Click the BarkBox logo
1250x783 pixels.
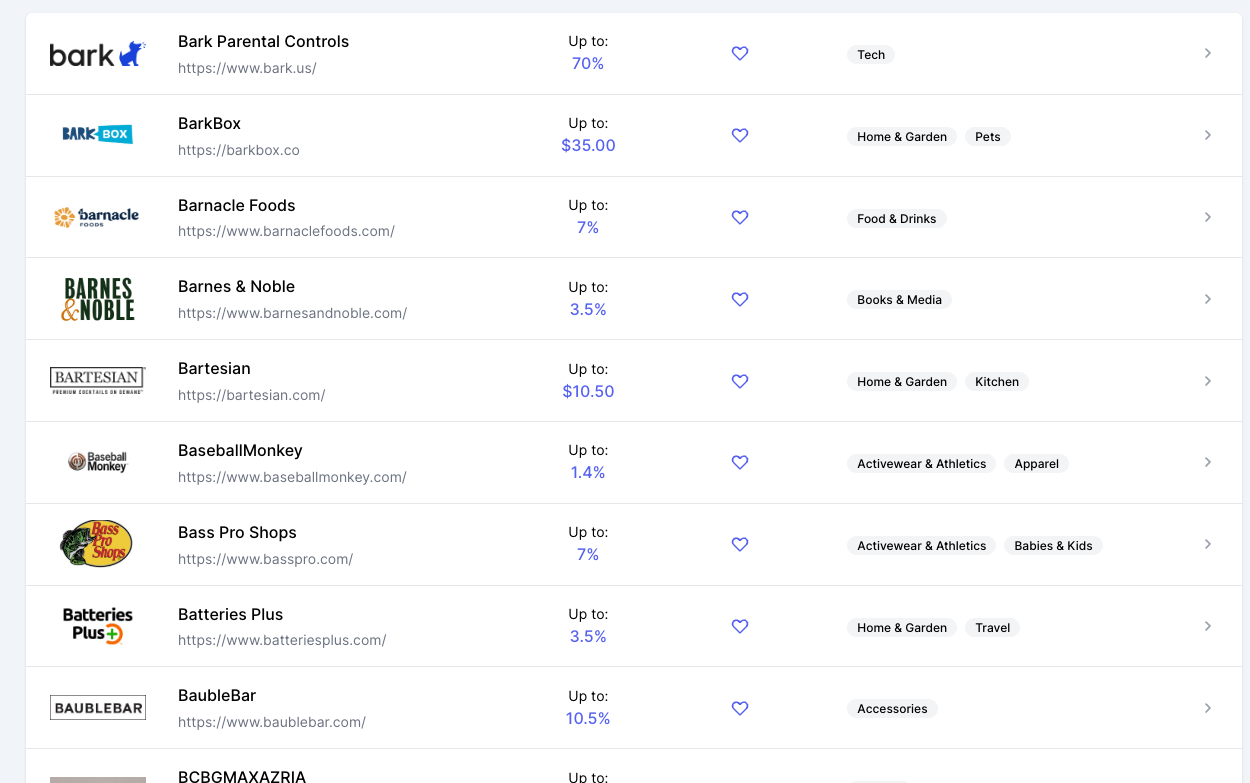tap(97, 134)
